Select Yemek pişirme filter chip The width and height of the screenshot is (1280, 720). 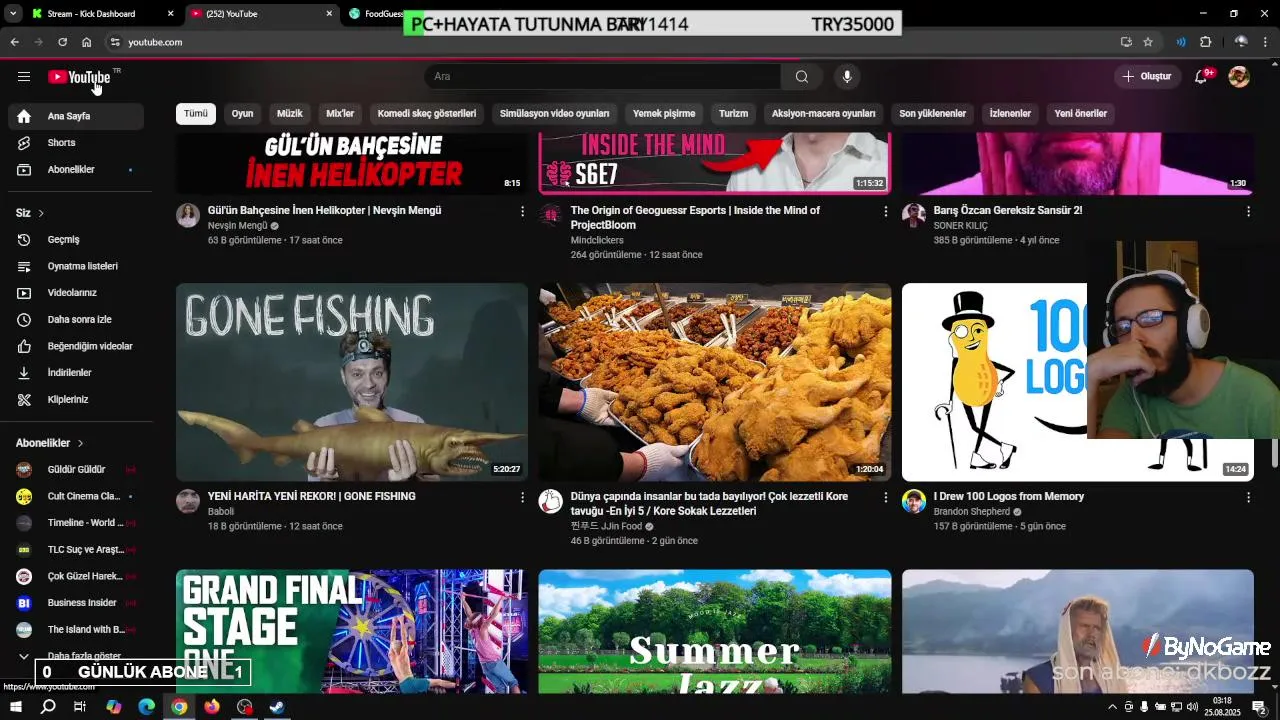tap(664, 113)
